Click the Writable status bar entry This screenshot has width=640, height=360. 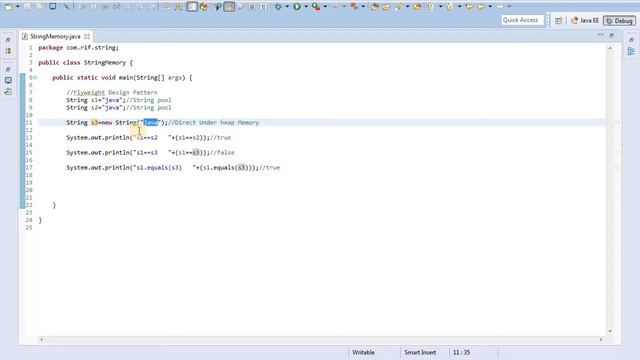pyautogui.click(x=363, y=352)
